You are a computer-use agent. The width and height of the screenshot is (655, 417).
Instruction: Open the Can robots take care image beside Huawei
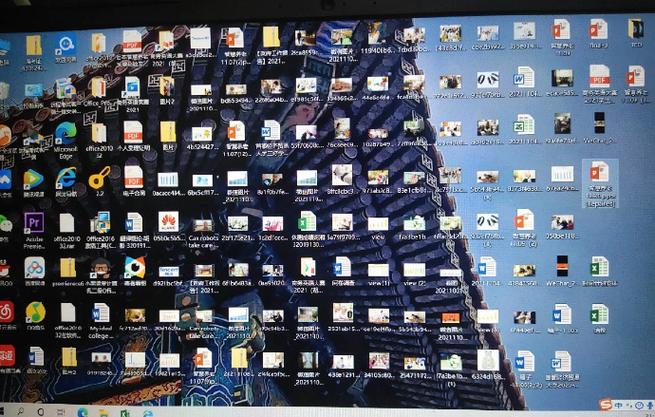[x=203, y=226]
